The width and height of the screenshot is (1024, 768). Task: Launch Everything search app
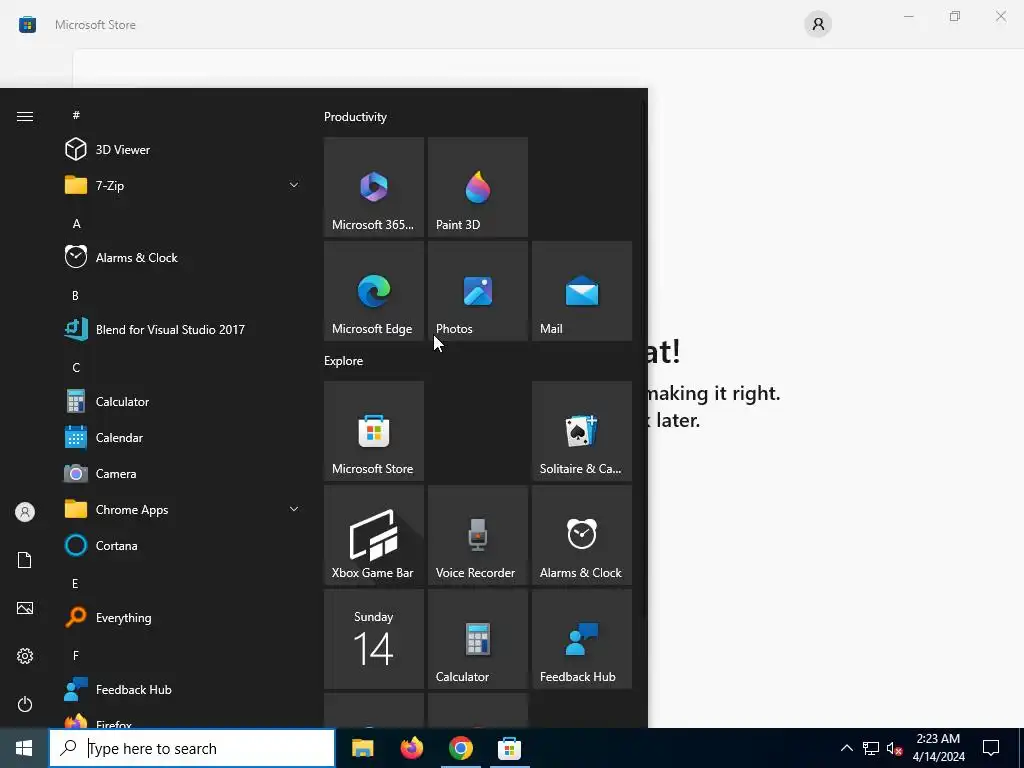point(183,617)
